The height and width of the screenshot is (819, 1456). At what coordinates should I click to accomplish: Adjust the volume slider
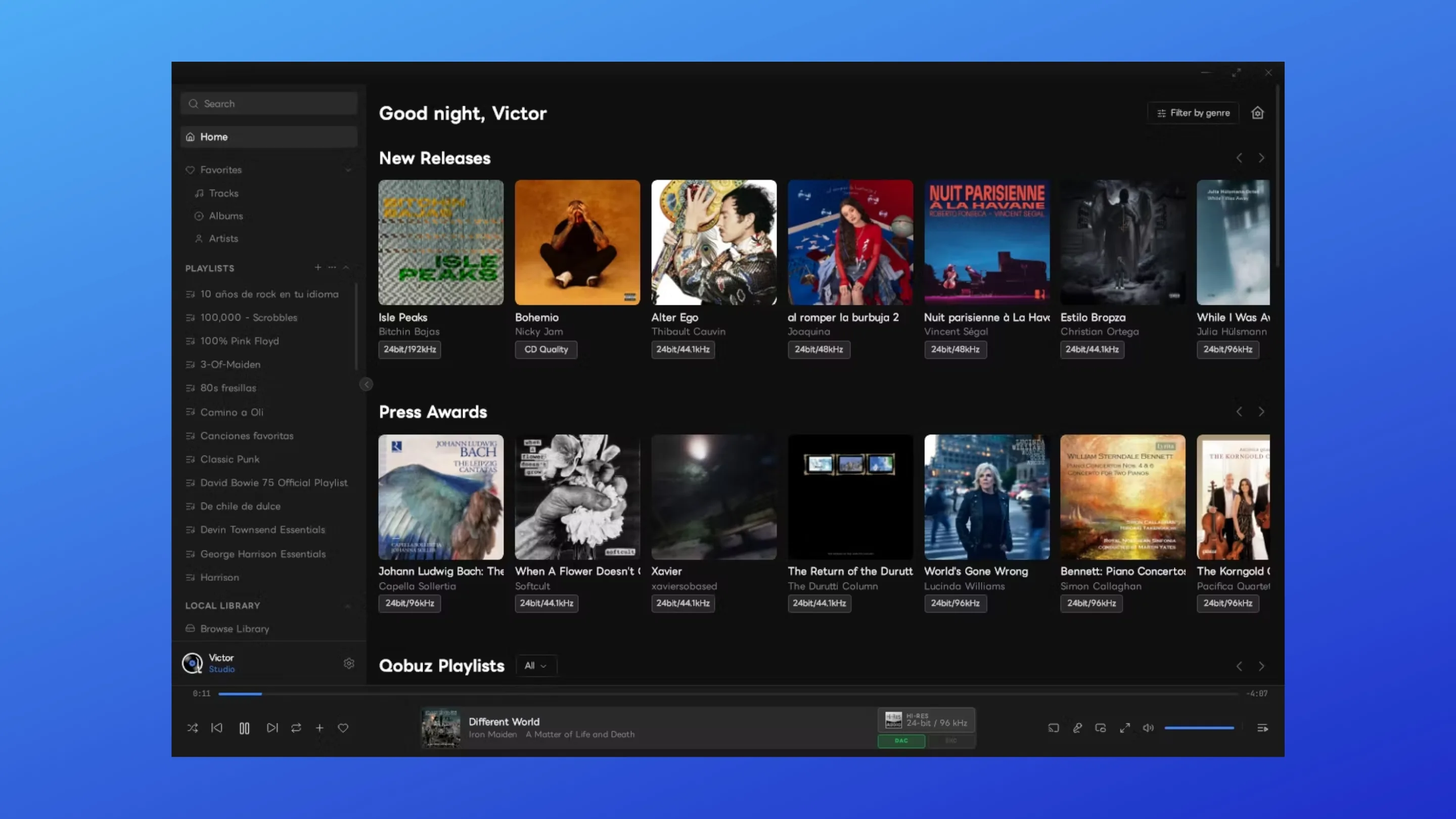(1199, 728)
